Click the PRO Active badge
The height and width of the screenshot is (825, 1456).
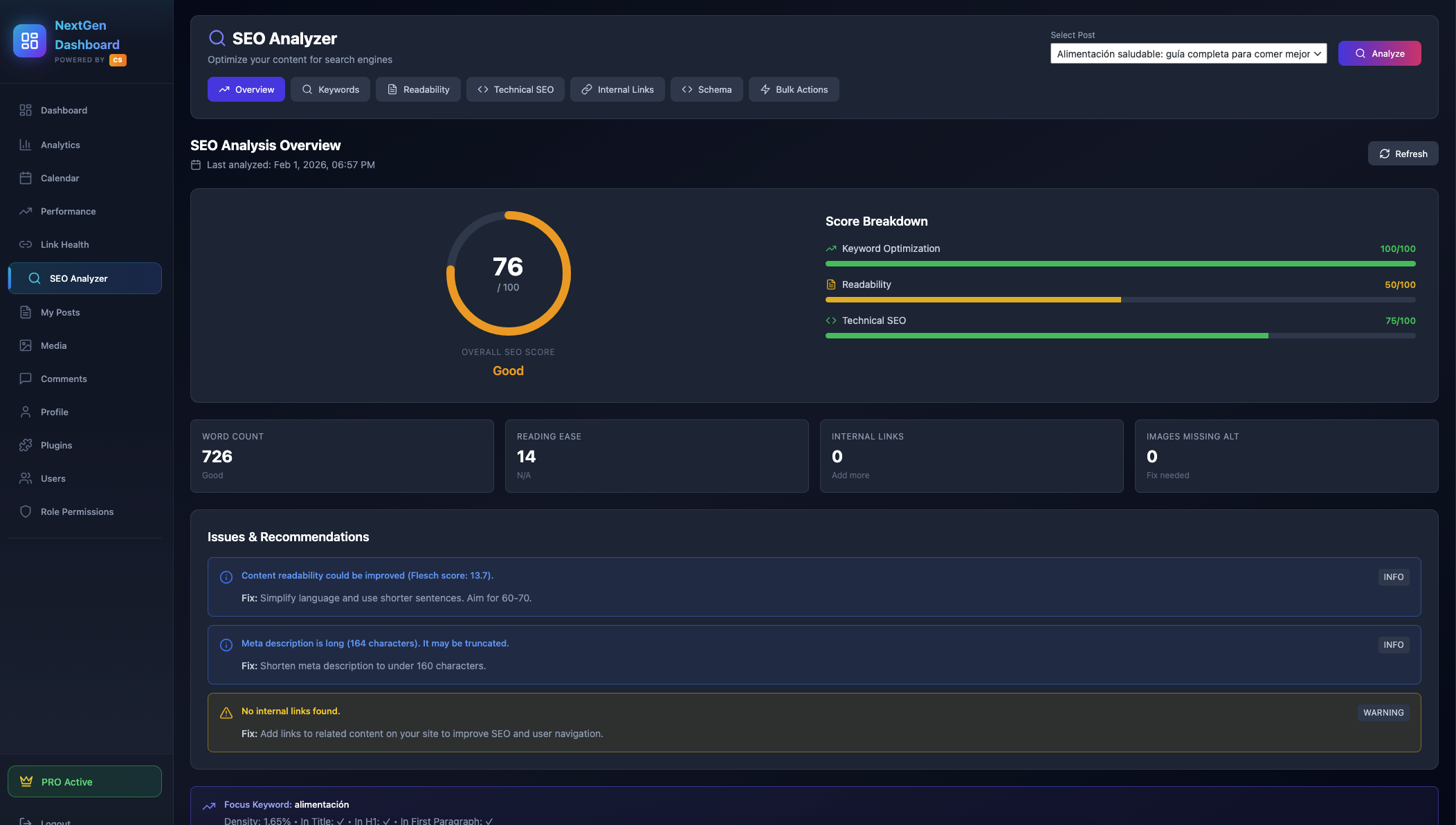[84, 781]
